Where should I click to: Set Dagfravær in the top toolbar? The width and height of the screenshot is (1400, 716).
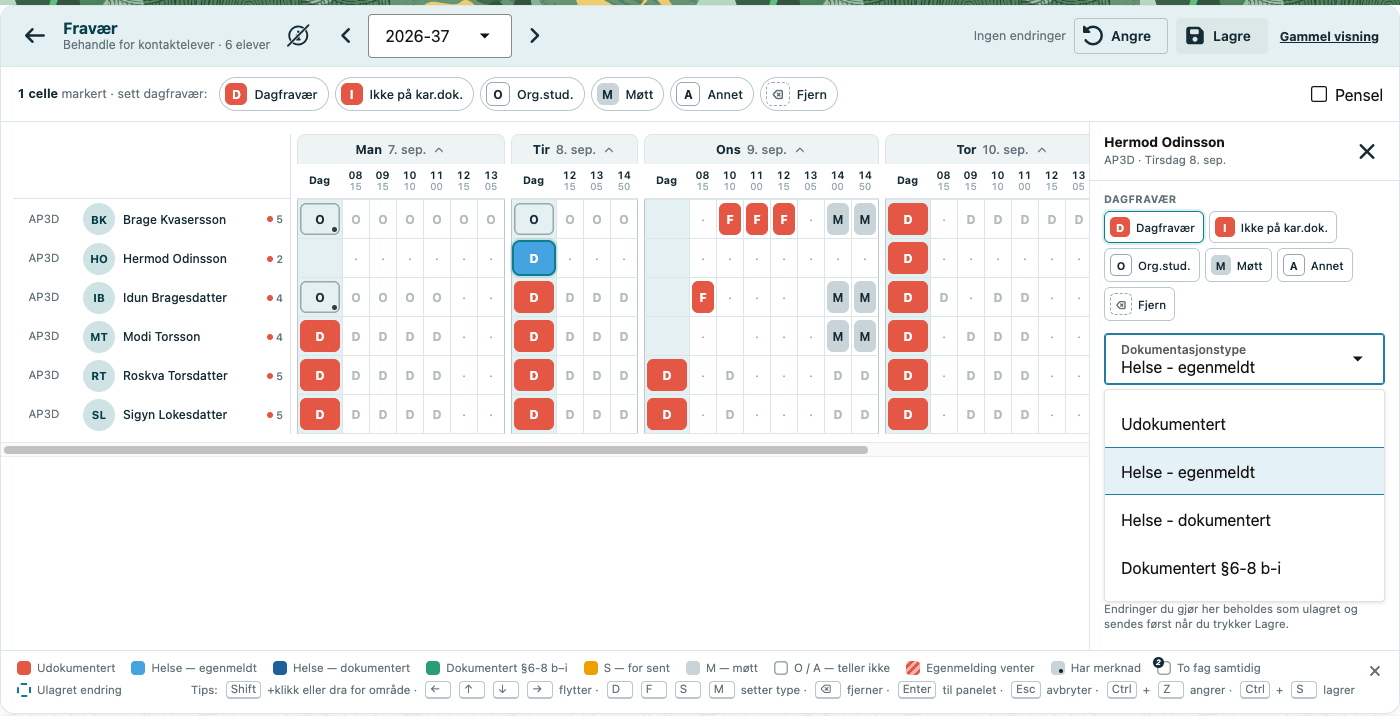point(274,94)
